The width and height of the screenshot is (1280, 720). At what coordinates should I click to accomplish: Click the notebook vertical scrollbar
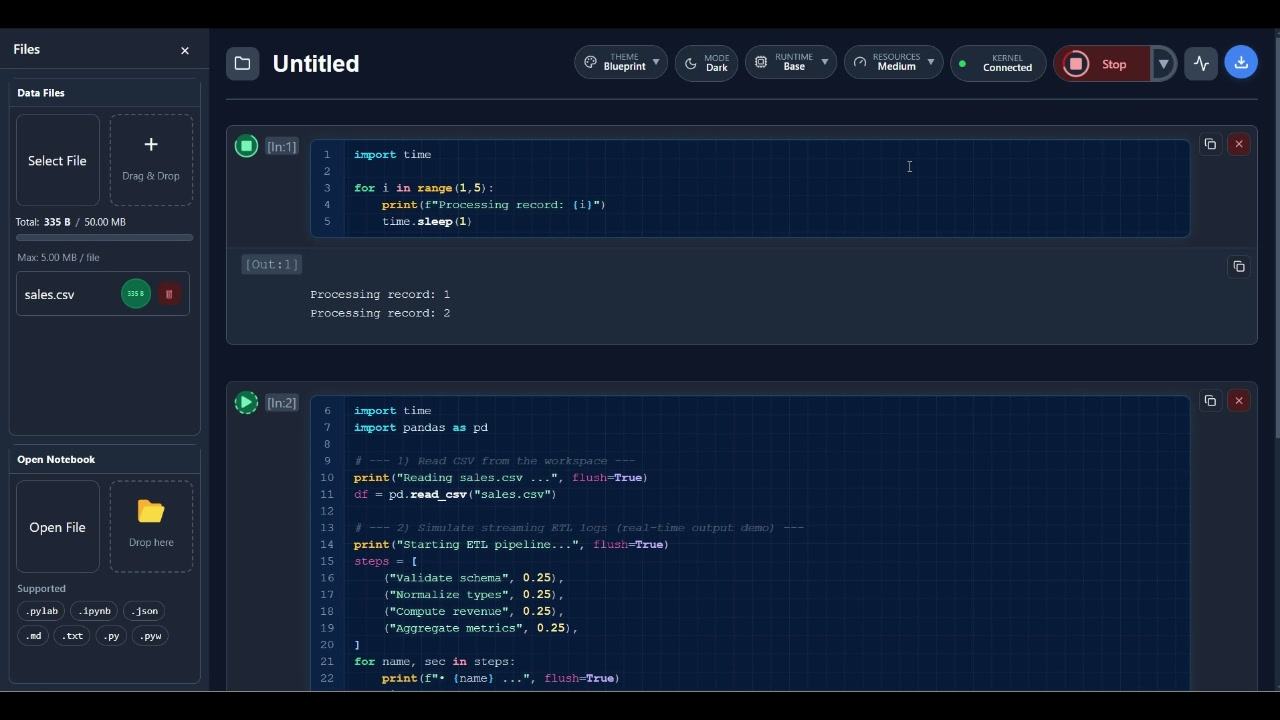point(1277,236)
